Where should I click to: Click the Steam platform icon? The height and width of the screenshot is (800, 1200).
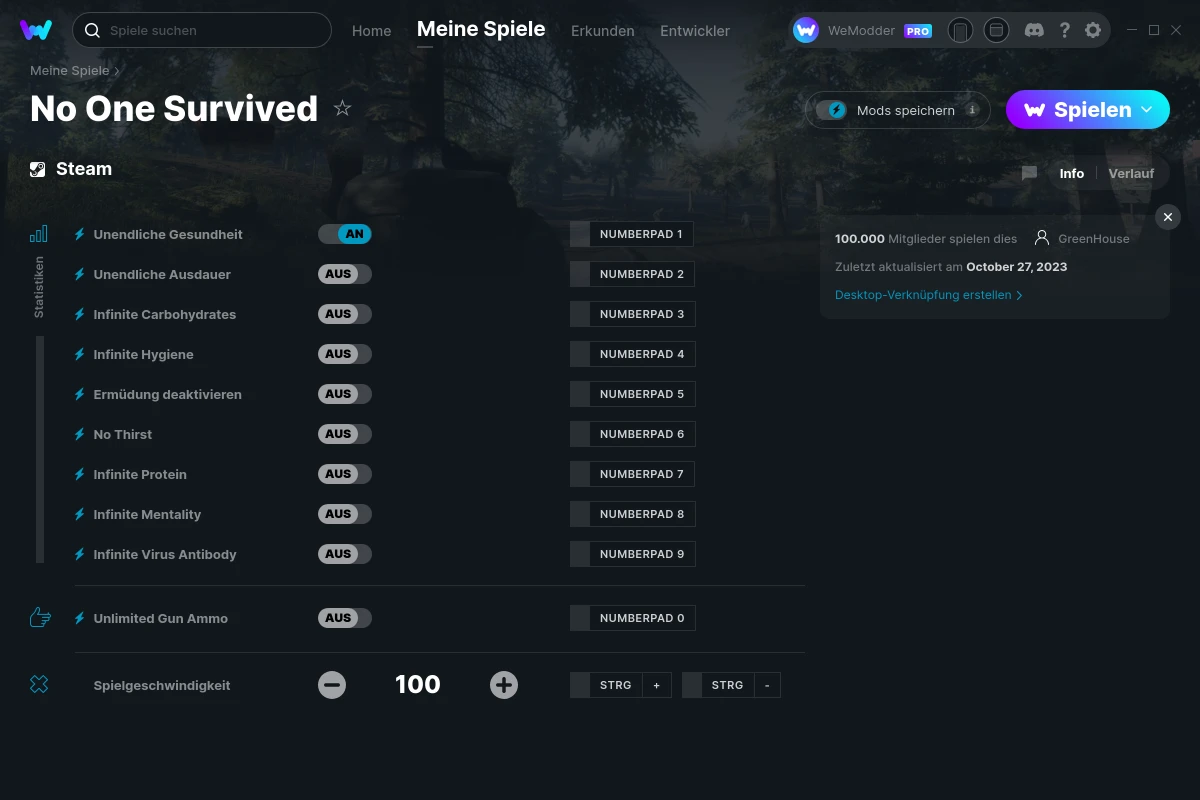point(38,169)
